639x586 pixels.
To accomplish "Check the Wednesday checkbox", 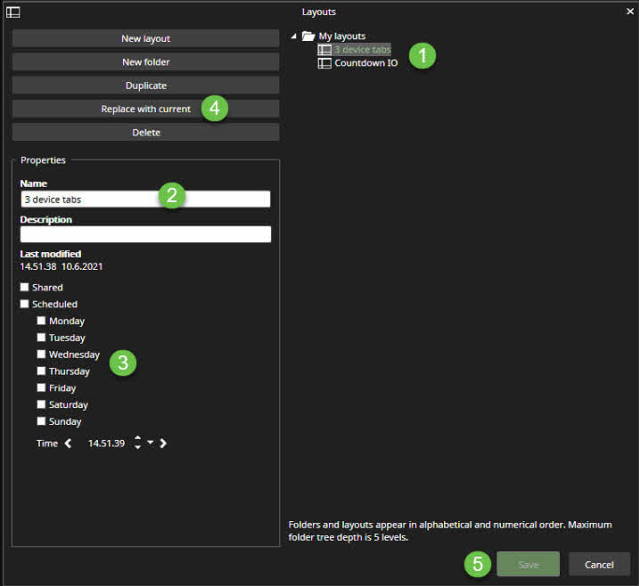I will pyautogui.click(x=42, y=354).
